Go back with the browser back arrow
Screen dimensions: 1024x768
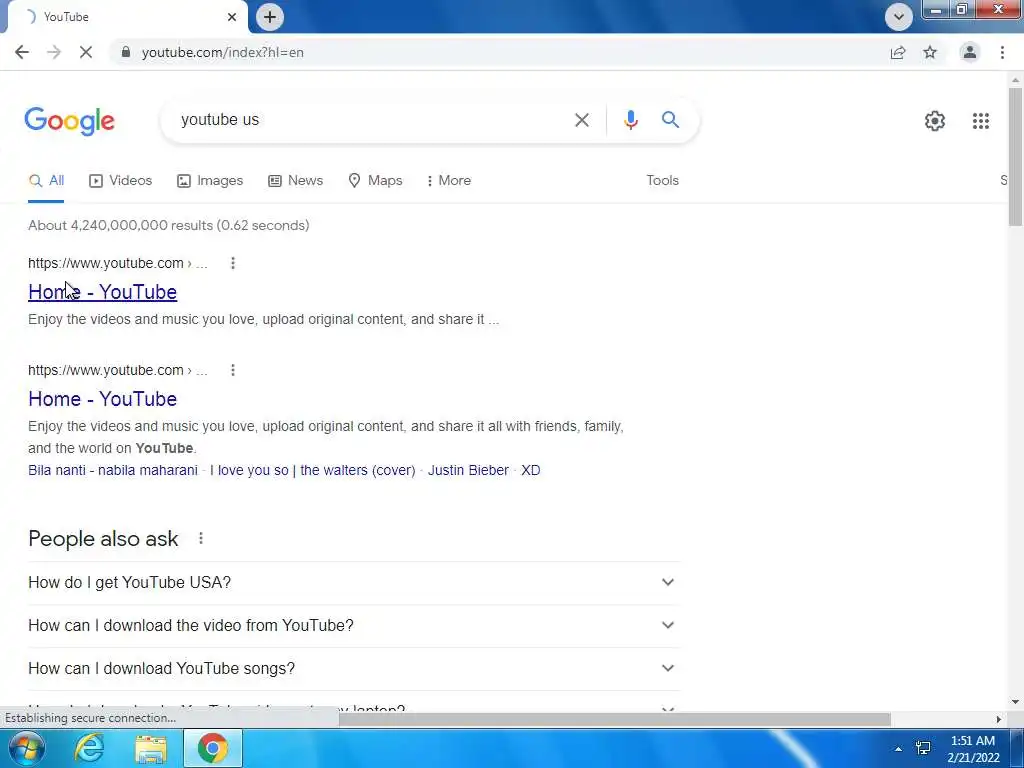(22, 52)
